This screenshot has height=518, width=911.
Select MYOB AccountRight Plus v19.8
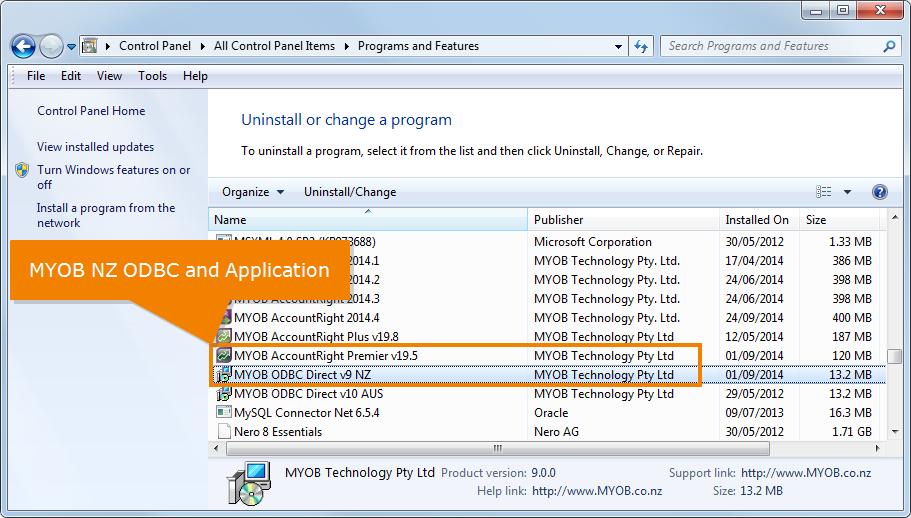(x=547, y=337)
